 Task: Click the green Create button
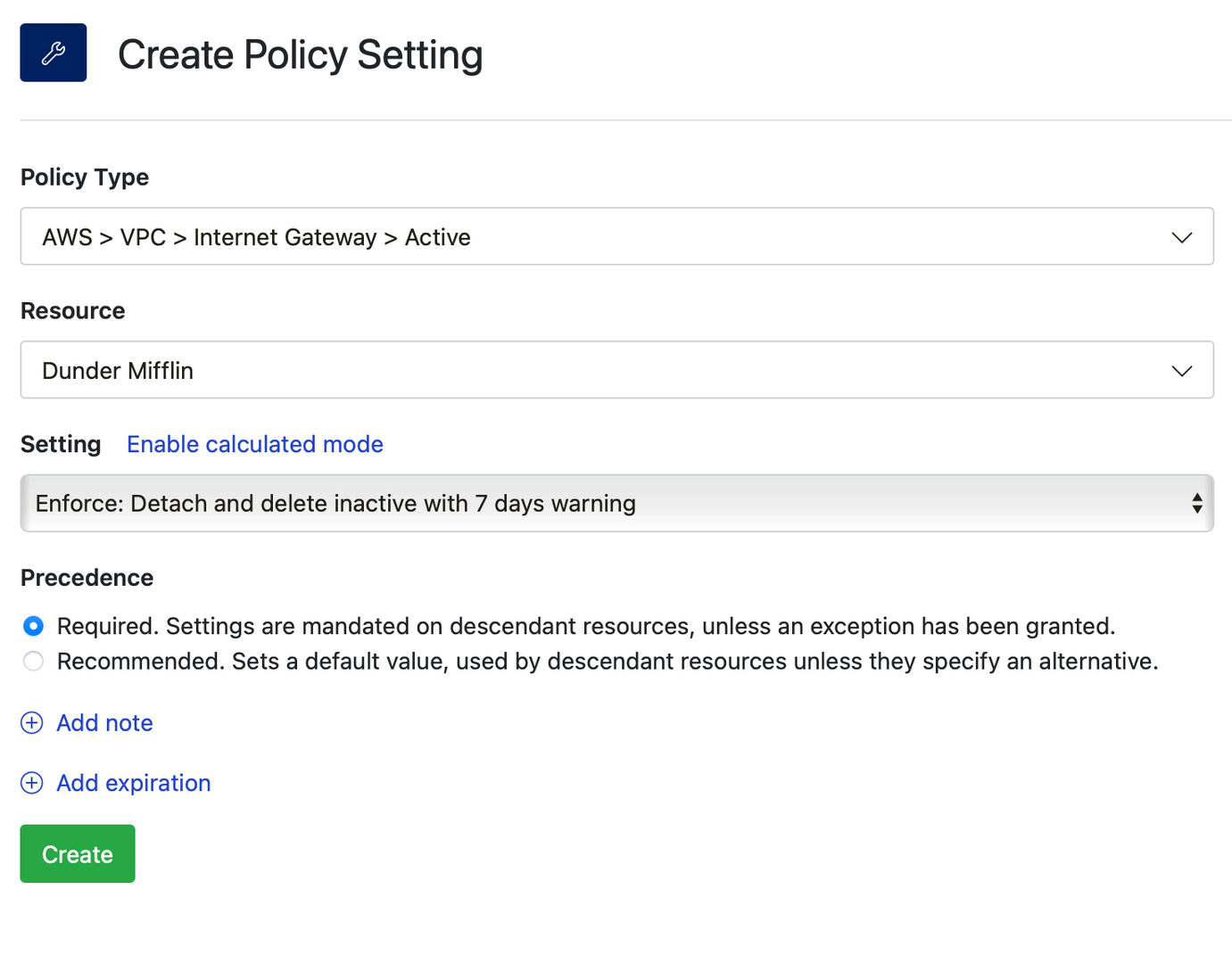[x=78, y=853]
